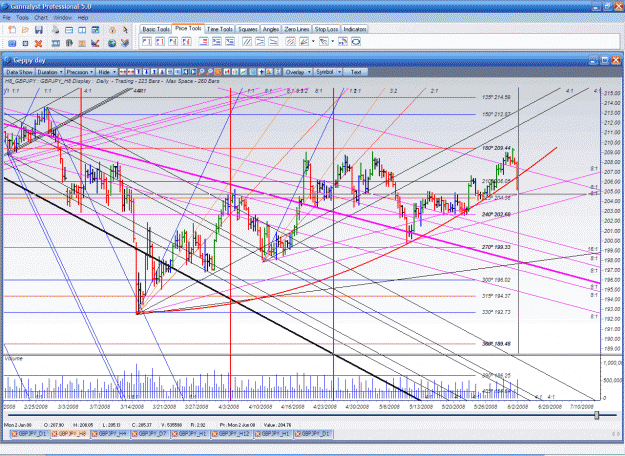625x456 pixels.
Task: Select the parallel diagonal lines price tool
Action: [247, 41]
